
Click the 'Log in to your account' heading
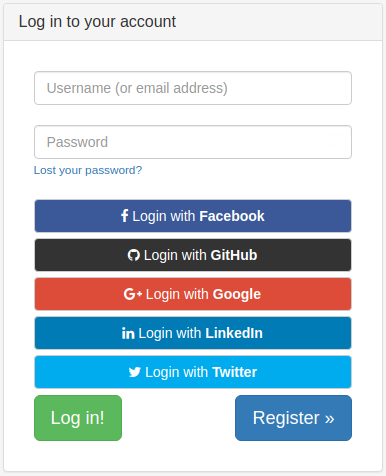coord(97,22)
